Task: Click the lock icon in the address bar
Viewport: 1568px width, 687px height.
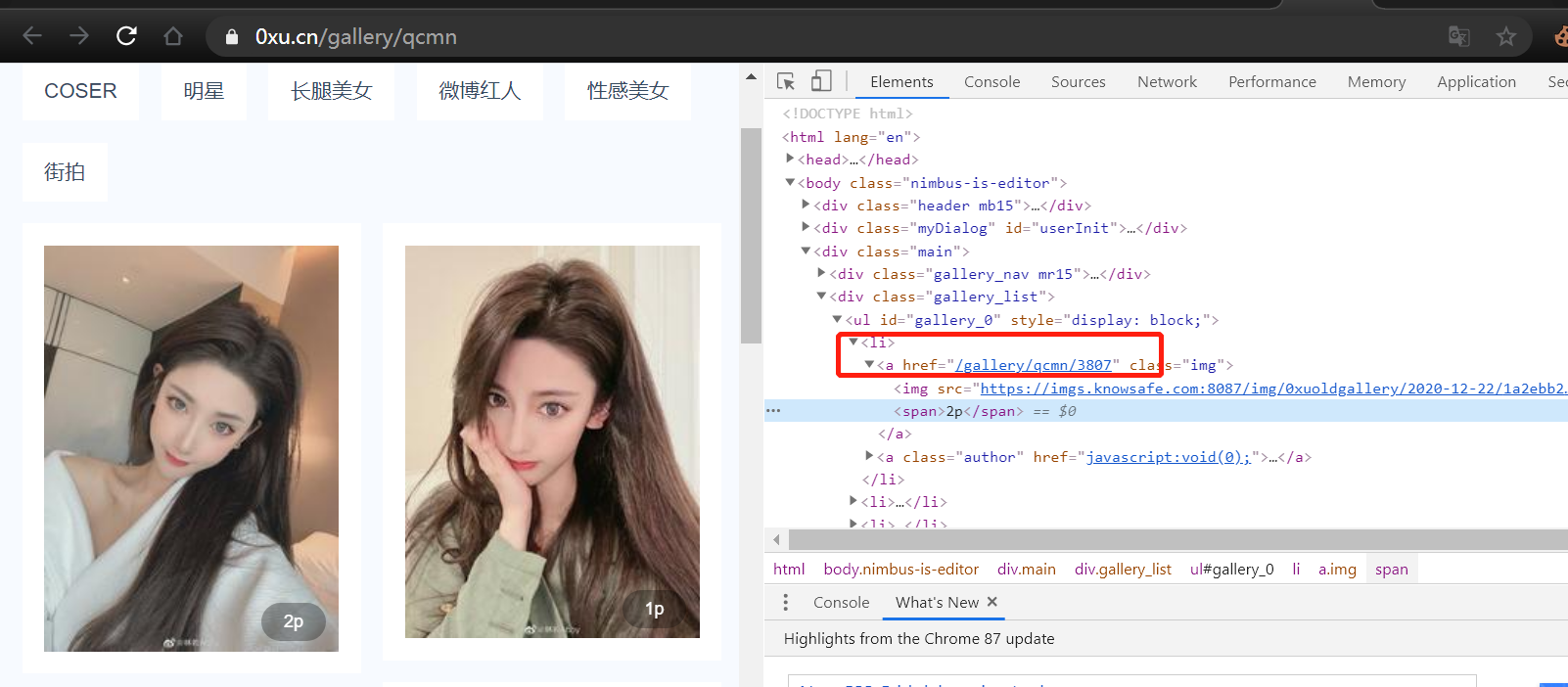Action: tap(232, 37)
